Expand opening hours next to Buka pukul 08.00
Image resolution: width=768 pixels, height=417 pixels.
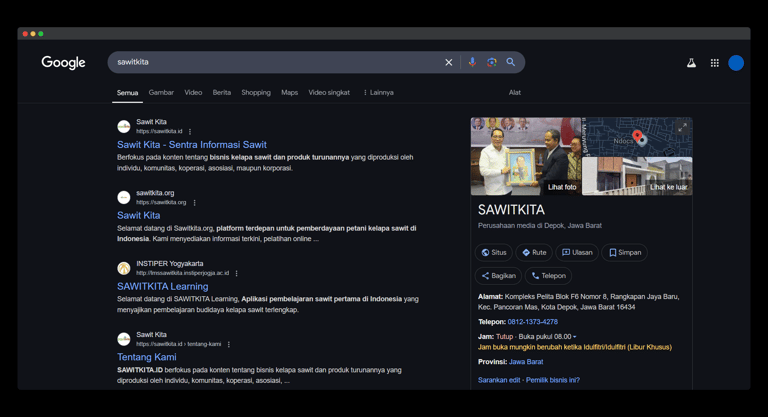(x=575, y=337)
